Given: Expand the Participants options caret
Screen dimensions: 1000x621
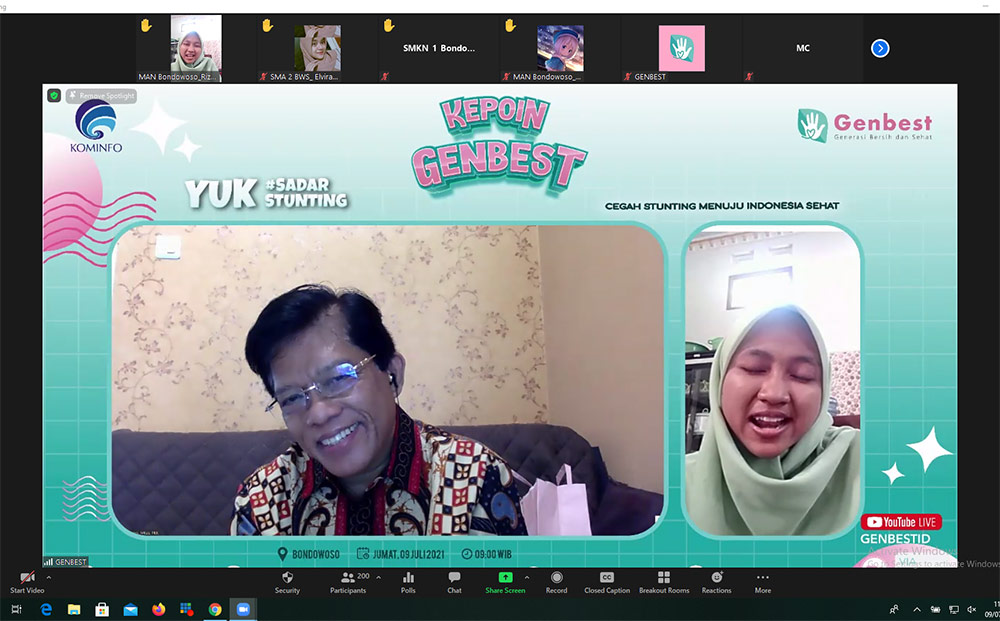Looking at the screenshot, I should click(378, 578).
